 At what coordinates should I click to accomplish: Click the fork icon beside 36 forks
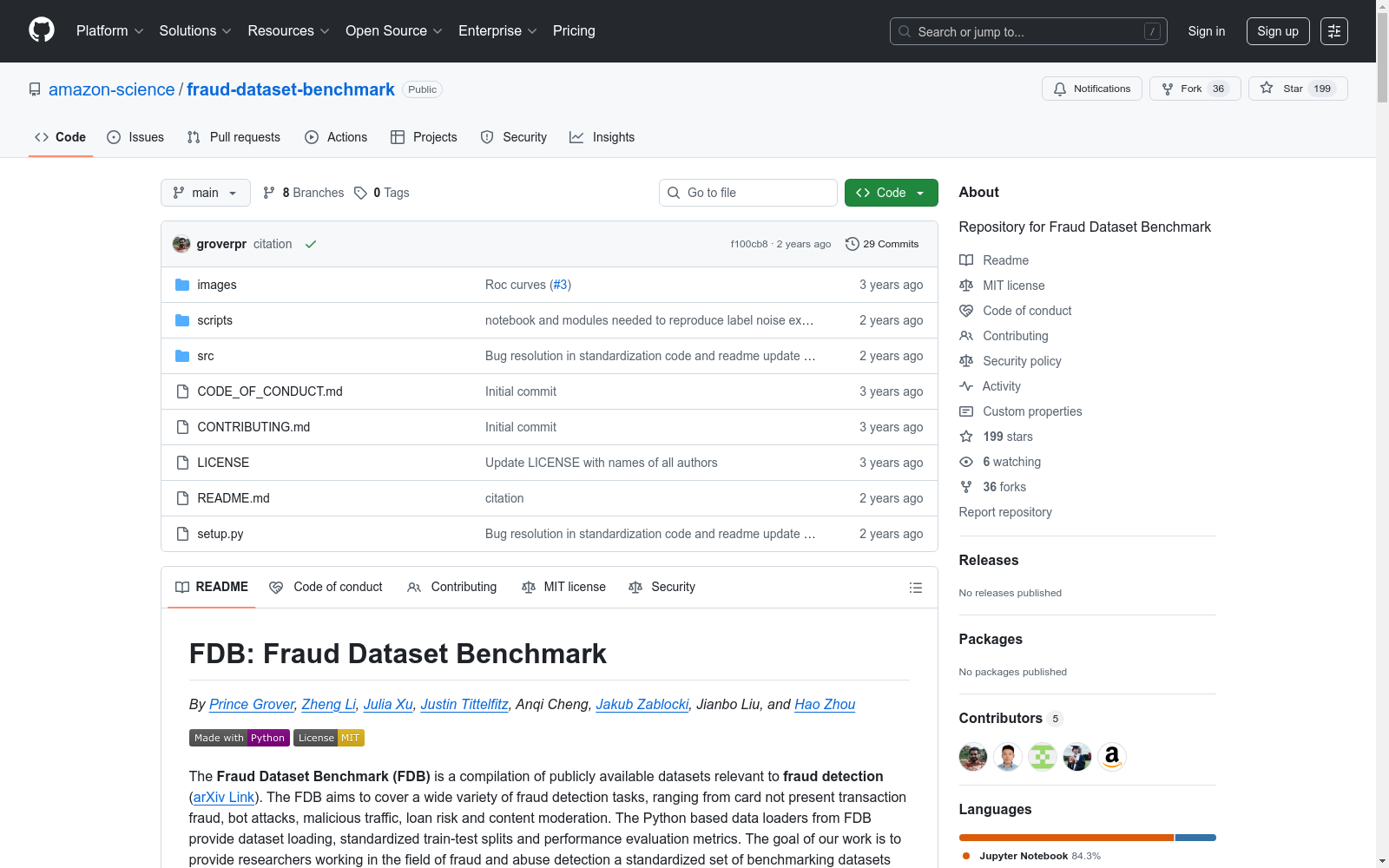click(966, 487)
